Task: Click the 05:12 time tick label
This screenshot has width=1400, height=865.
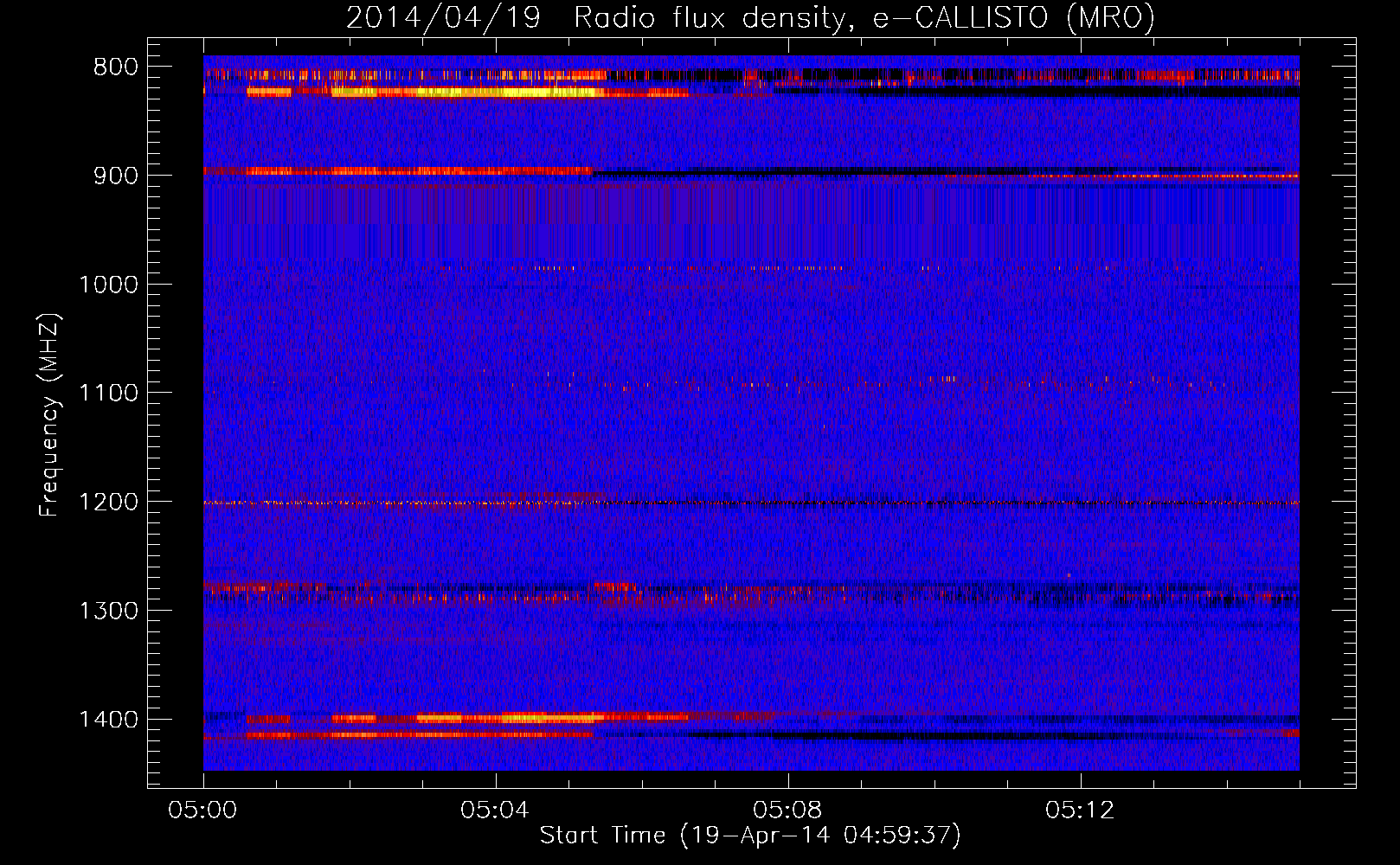Action: tap(1081, 811)
